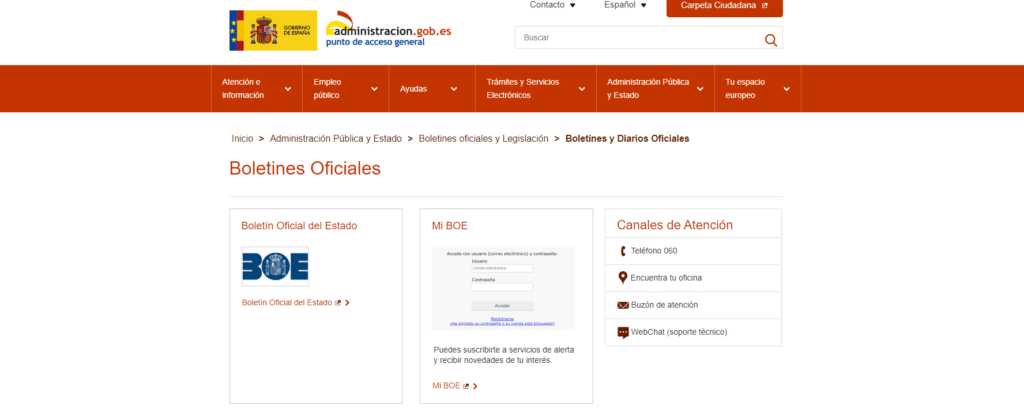The width and height of the screenshot is (1024, 409).
Task: Open Empleo público menu
Action: pyautogui.click(x=345, y=89)
